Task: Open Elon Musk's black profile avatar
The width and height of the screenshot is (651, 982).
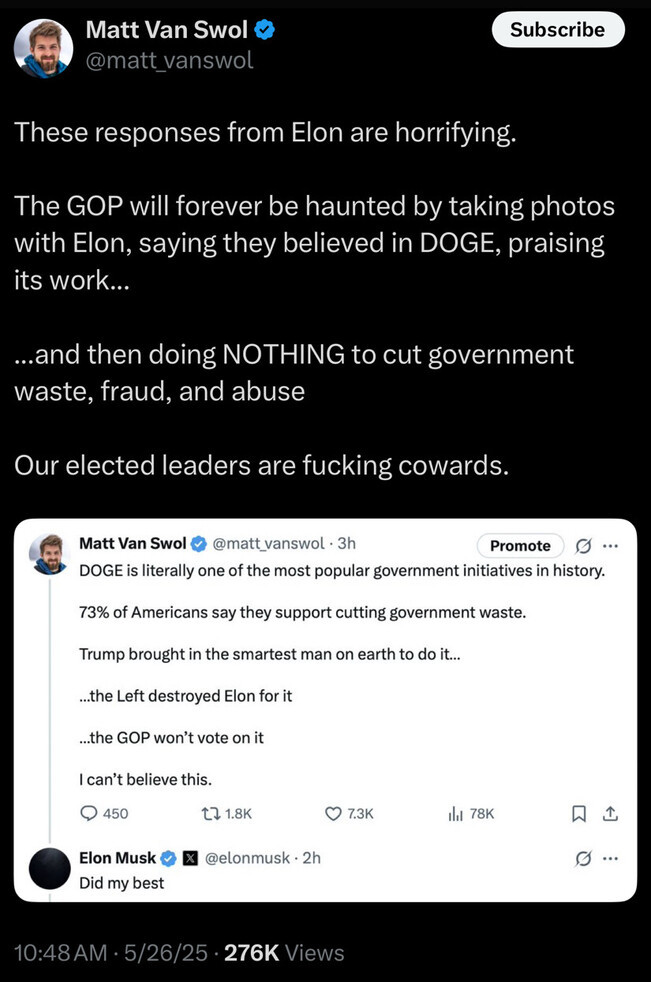Action: 49,869
